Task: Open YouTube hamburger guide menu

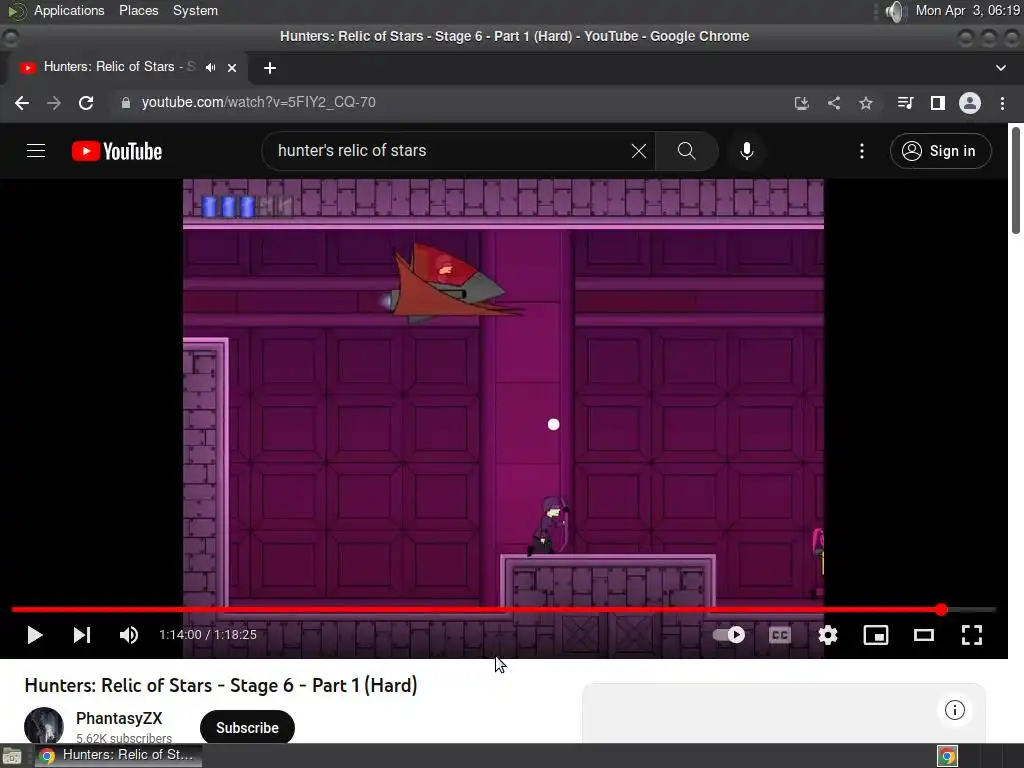Action: pyautogui.click(x=36, y=151)
